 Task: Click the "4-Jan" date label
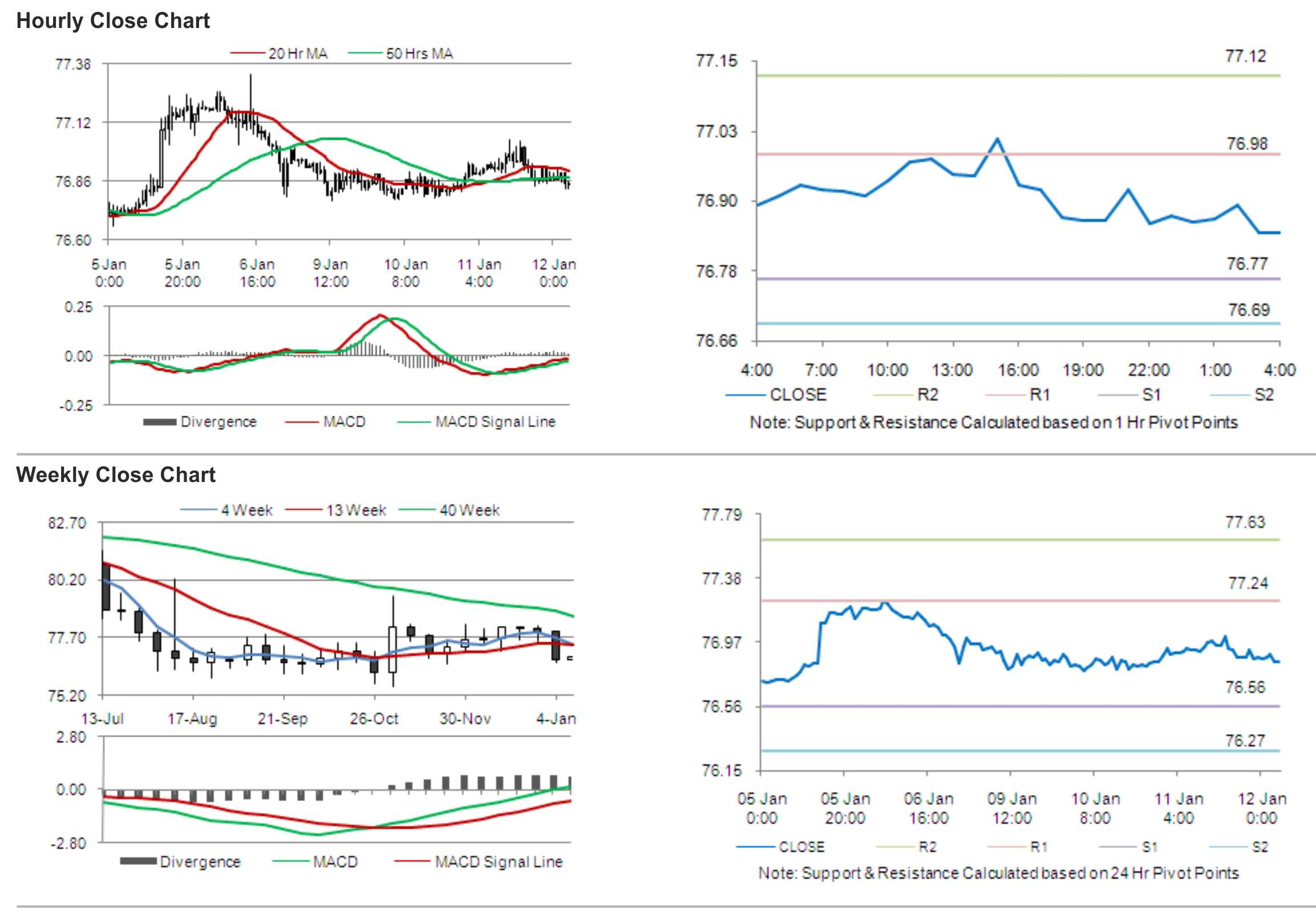point(556,719)
